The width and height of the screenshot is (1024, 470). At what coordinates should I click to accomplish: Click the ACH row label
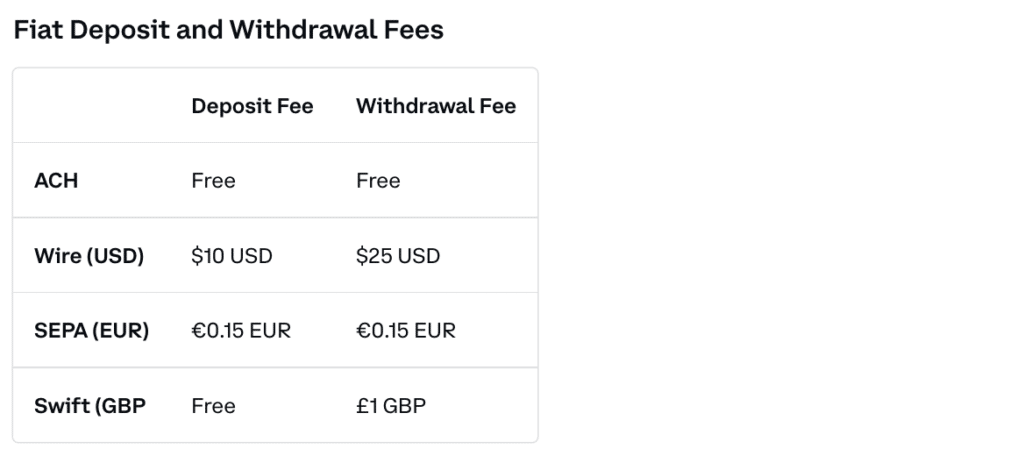56,181
